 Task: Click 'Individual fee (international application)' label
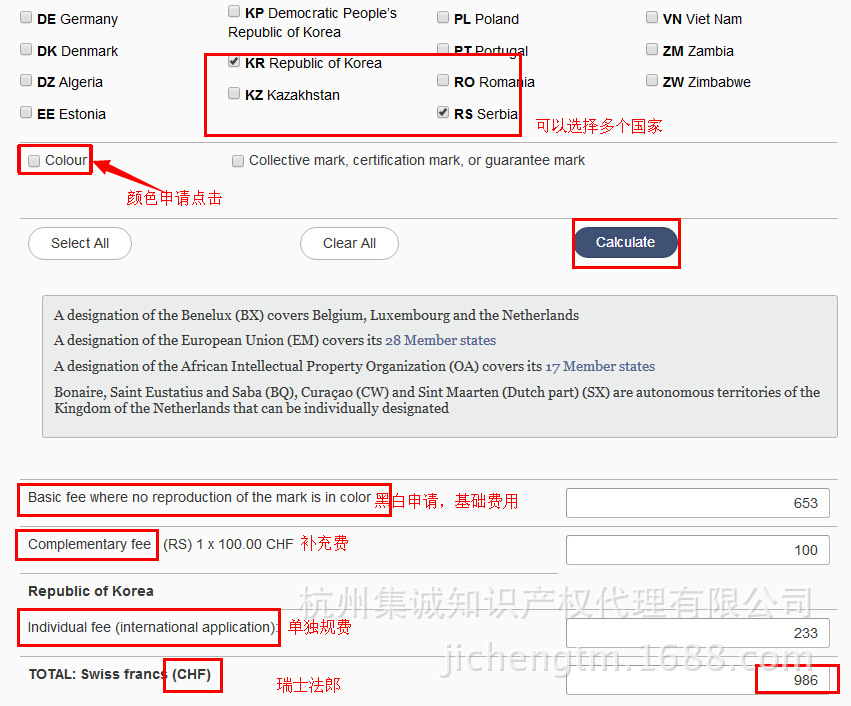153,627
